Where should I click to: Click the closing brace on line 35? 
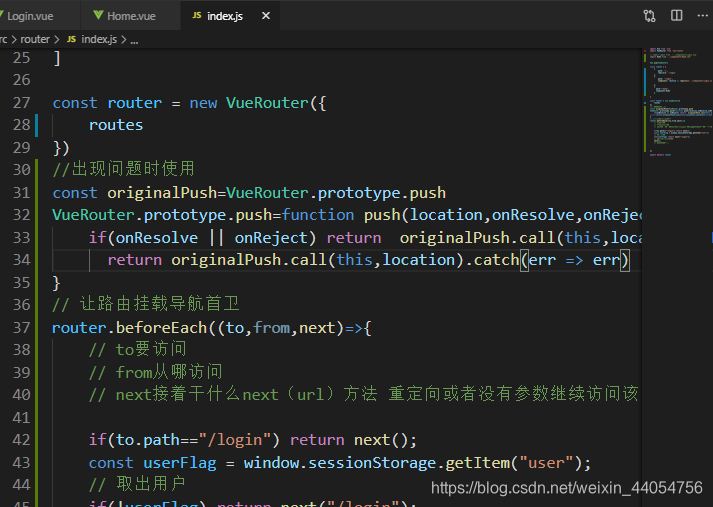click(x=56, y=283)
